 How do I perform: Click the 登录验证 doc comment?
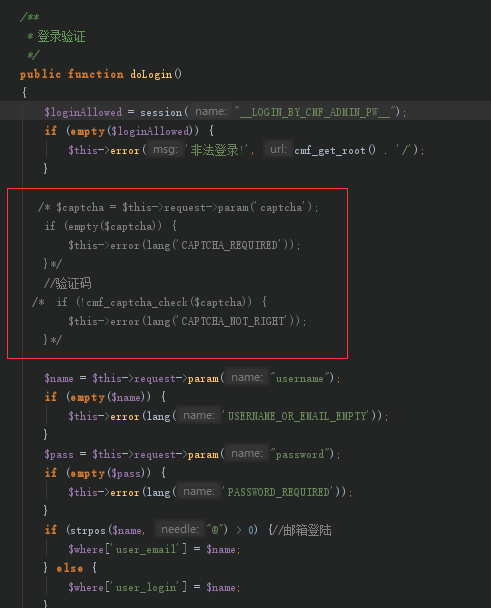pos(61,37)
